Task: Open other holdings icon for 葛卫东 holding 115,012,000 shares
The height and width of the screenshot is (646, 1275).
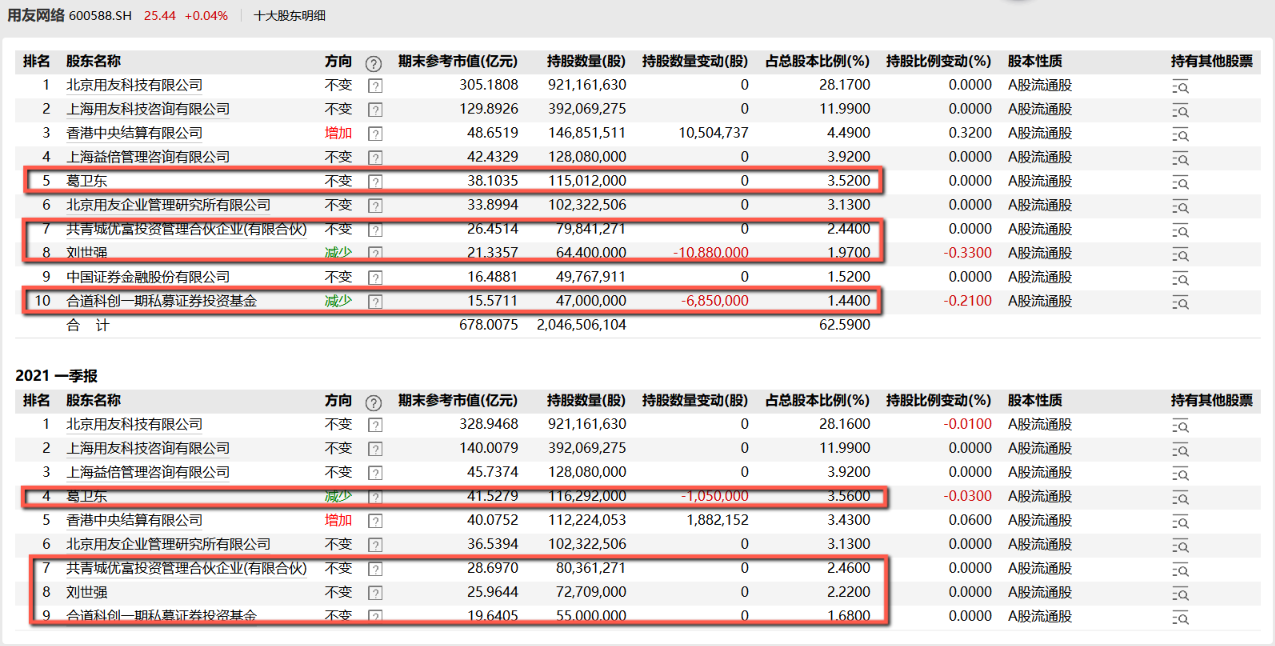Action: pyautogui.click(x=1180, y=182)
